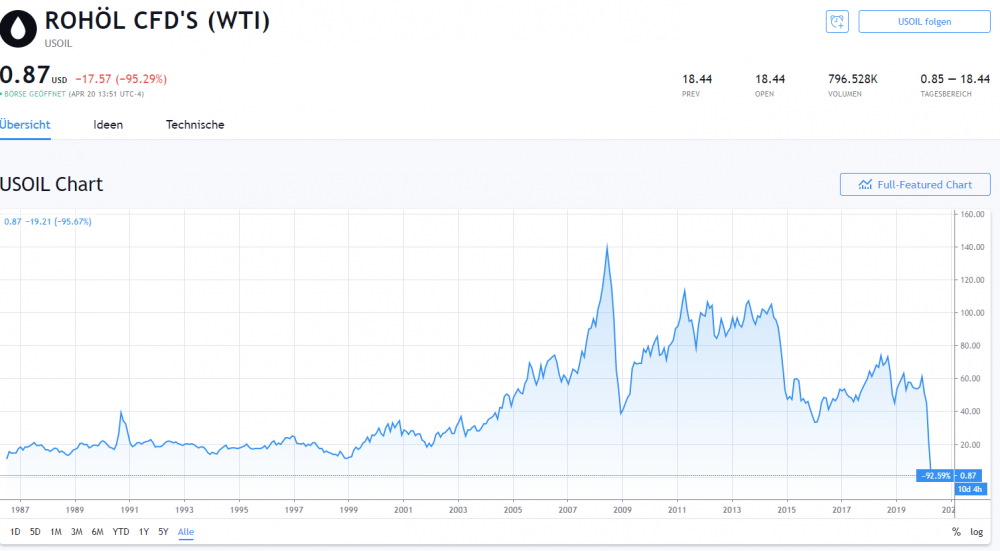Select the YTD range

121,532
